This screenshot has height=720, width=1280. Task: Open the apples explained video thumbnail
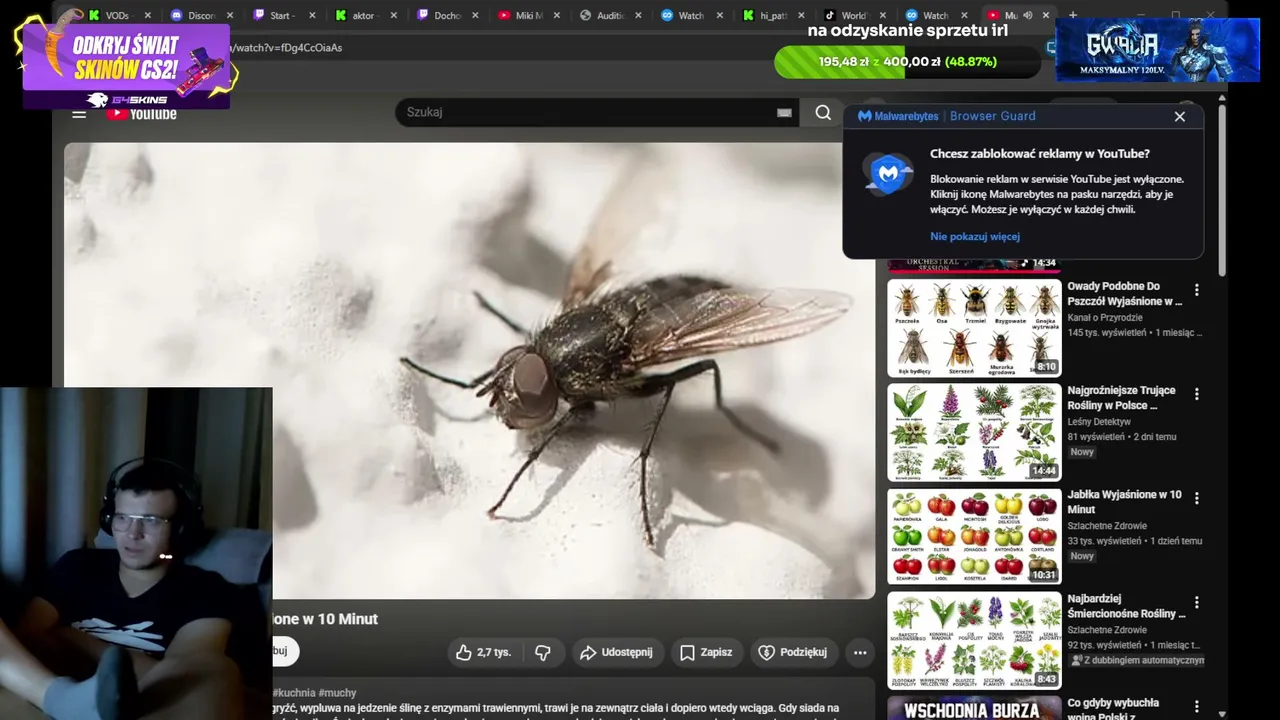pyautogui.click(x=974, y=536)
